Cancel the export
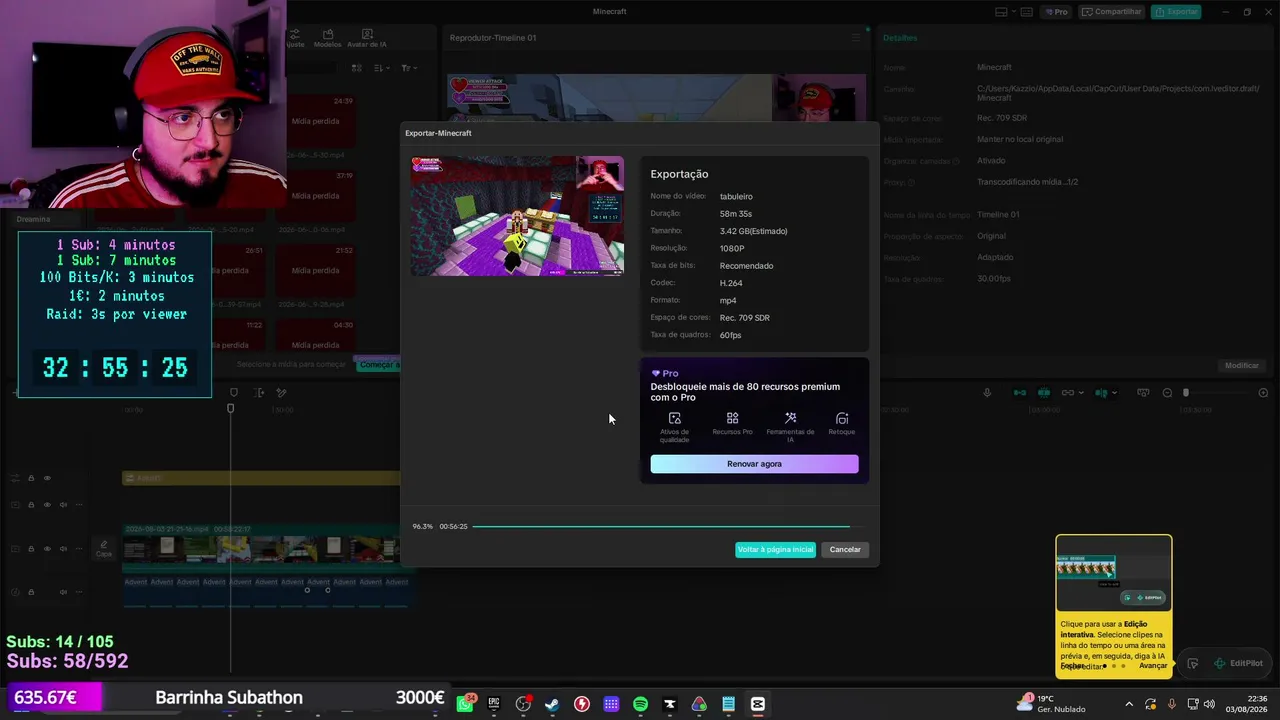 click(845, 549)
